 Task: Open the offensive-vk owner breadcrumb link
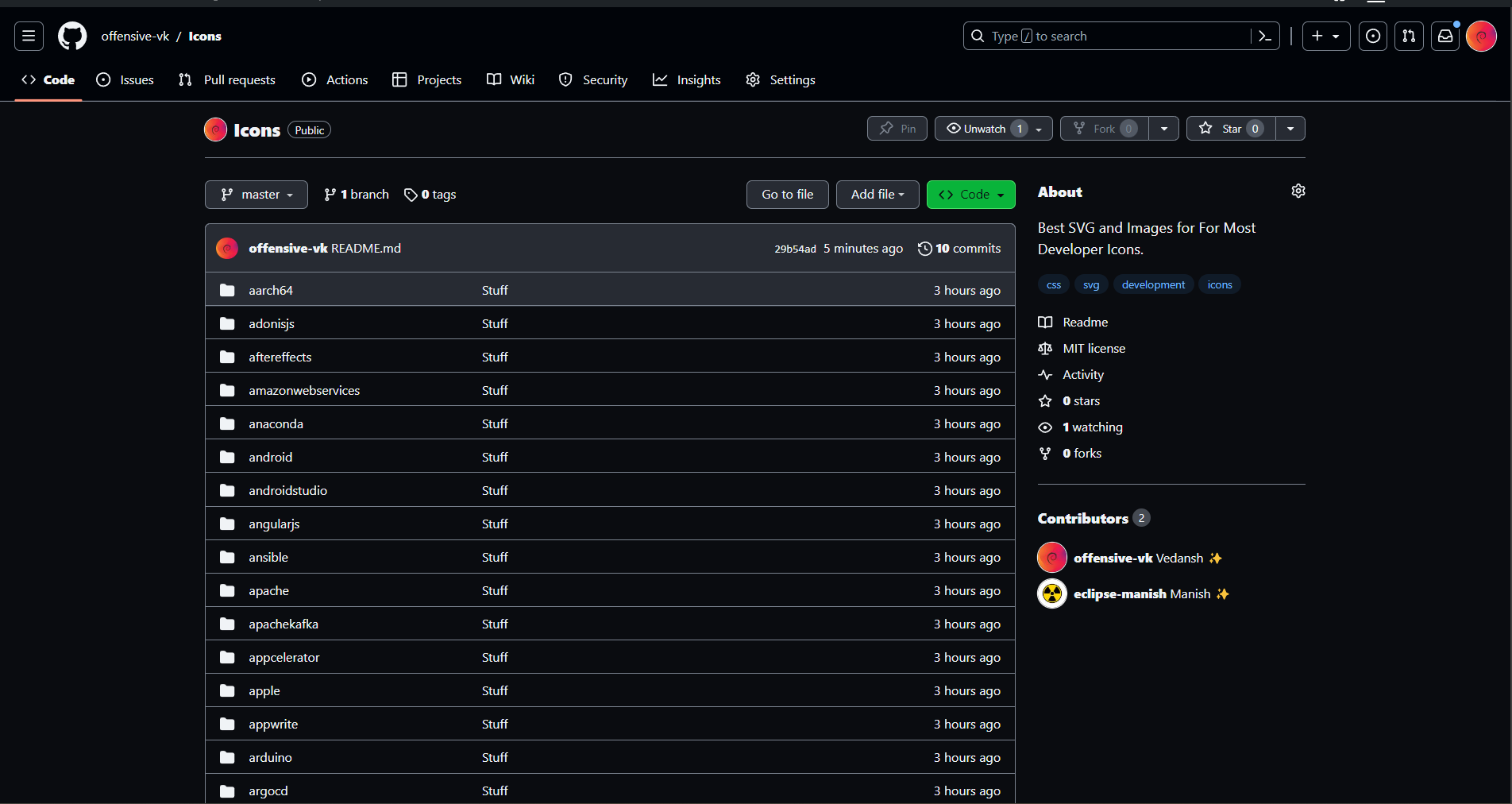(135, 36)
